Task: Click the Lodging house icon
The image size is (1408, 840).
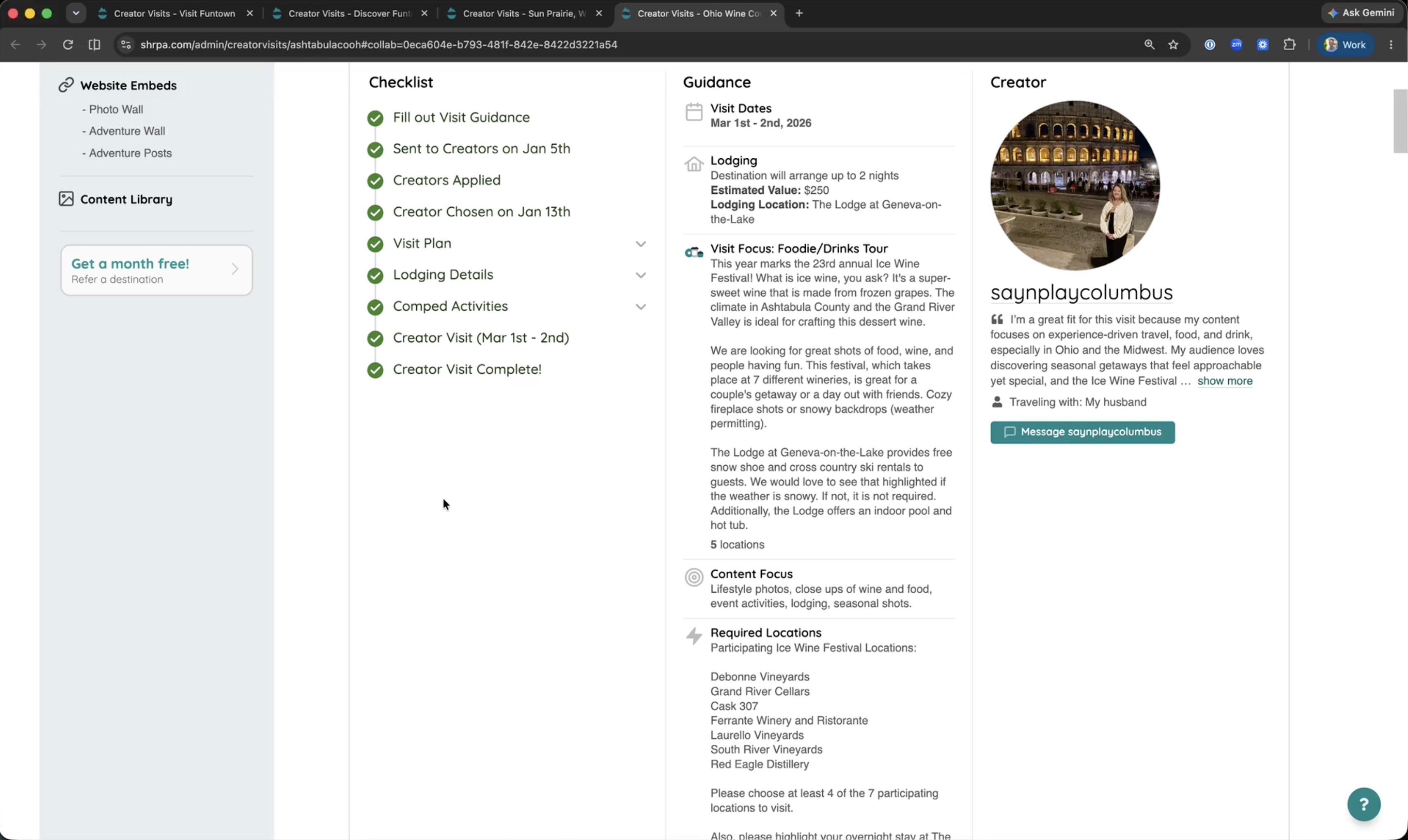Action: [694, 164]
